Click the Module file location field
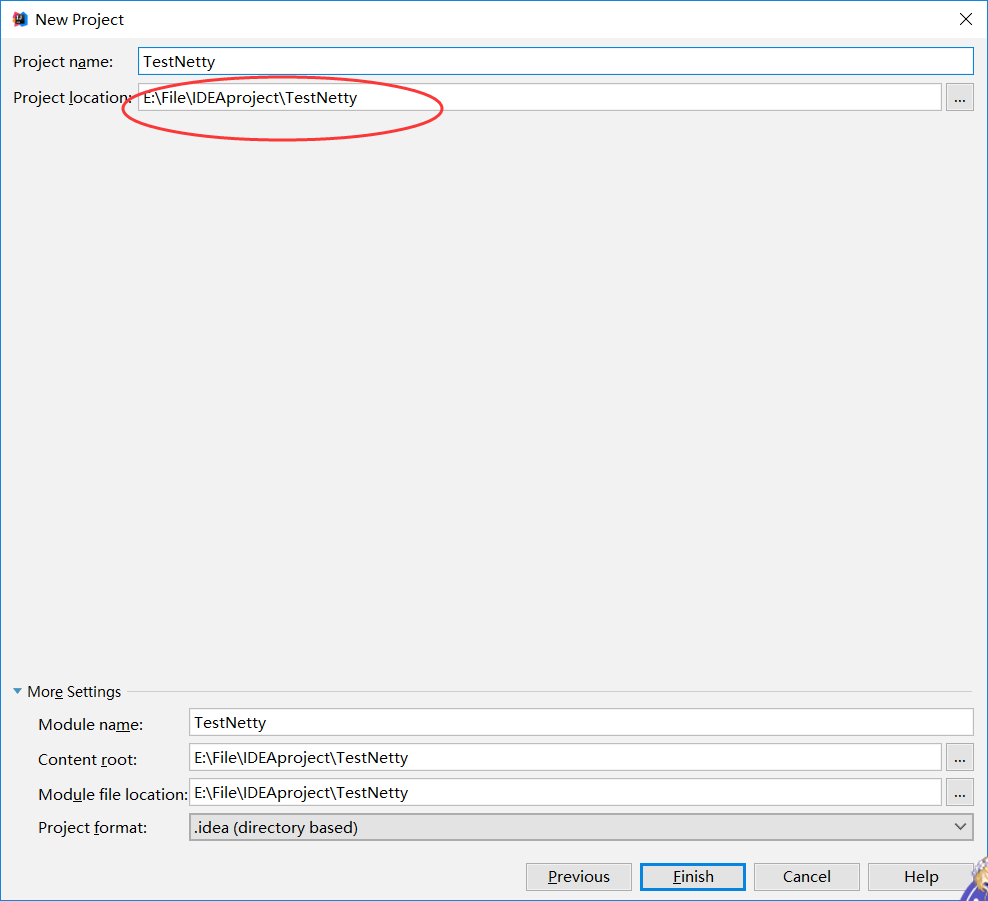This screenshot has height=901, width=988. point(565,792)
